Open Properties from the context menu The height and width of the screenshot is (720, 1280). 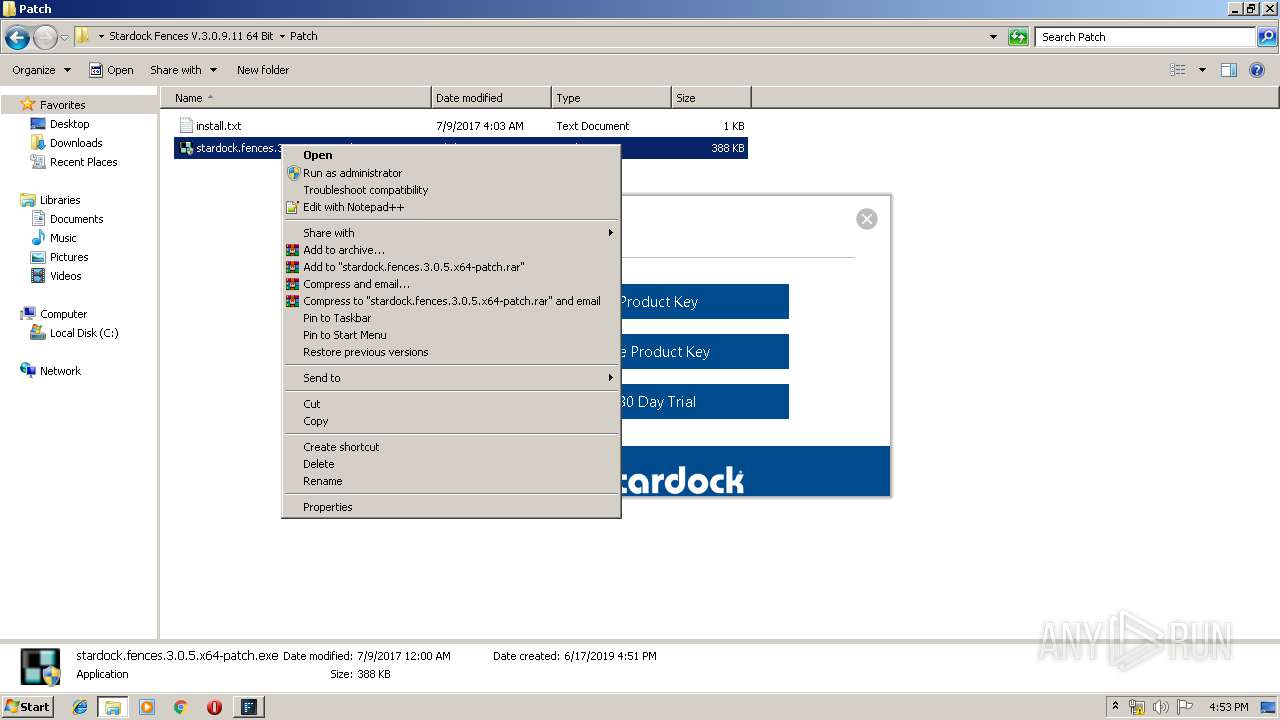click(x=452, y=507)
